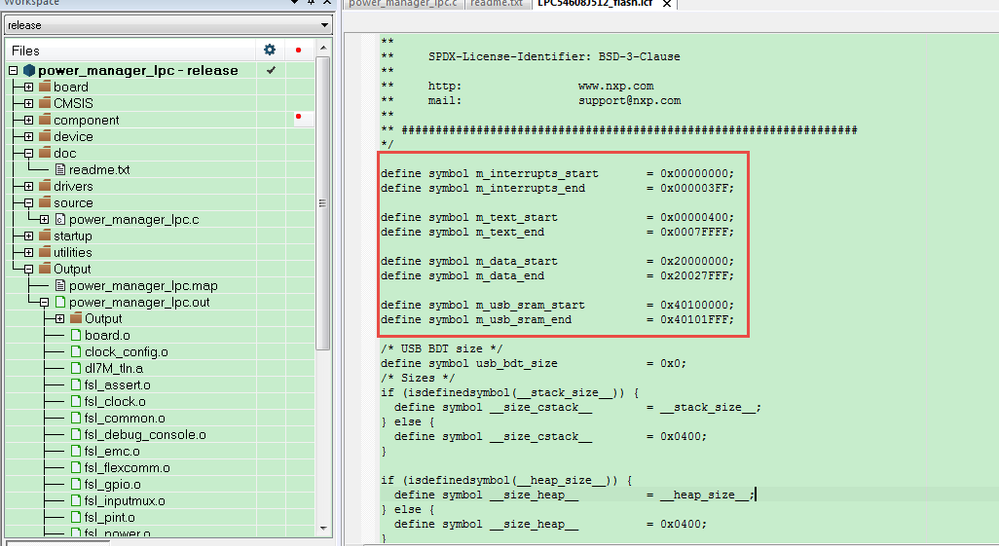Select readme.txt in the doc folder
This screenshot has width=999, height=546.
(99, 169)
